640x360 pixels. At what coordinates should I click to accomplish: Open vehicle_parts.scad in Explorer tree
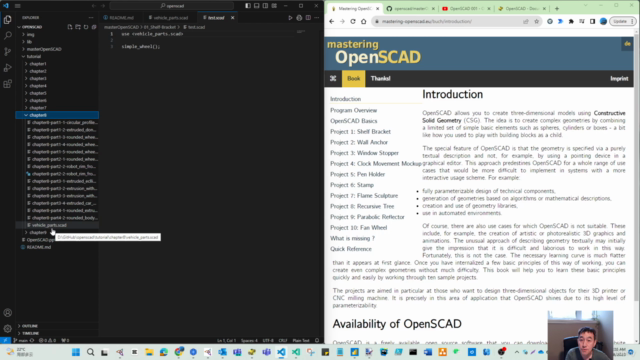coord(49,225)
